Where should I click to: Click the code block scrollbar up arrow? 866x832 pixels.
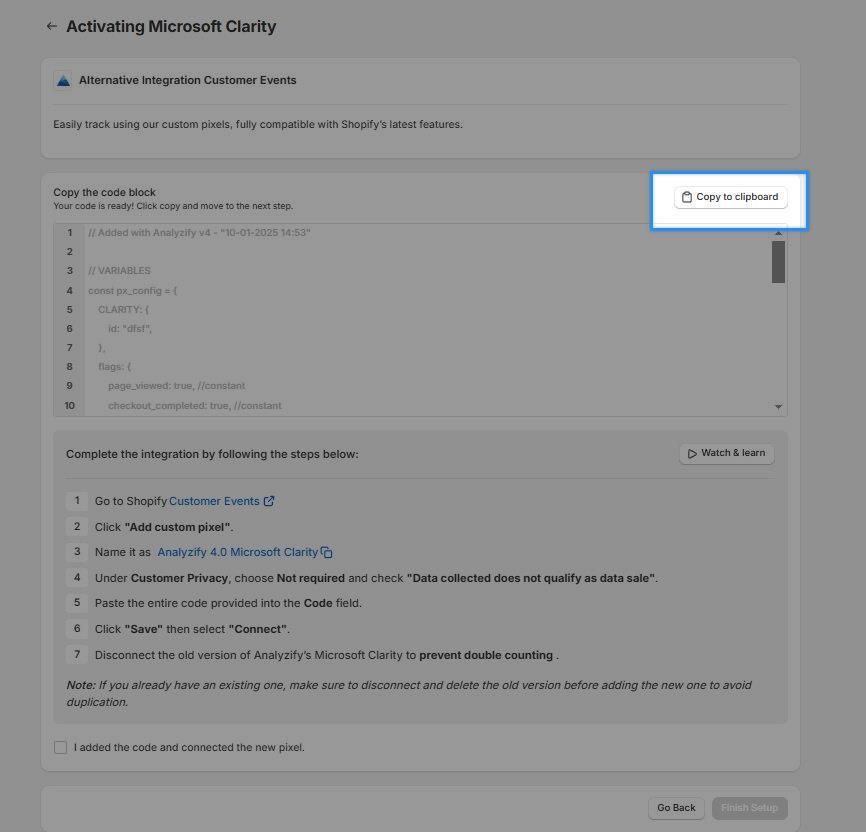tap(778, 233)
